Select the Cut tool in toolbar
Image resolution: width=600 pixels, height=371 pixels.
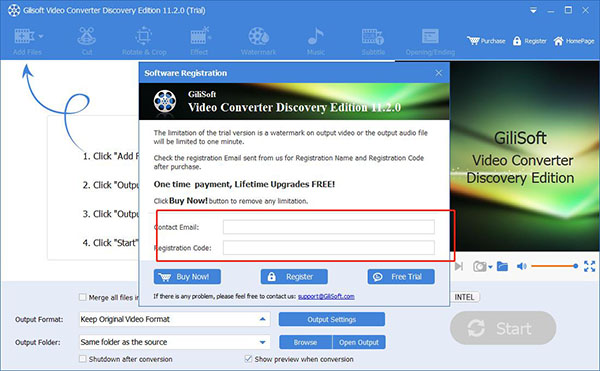click(x=87, y=41)
